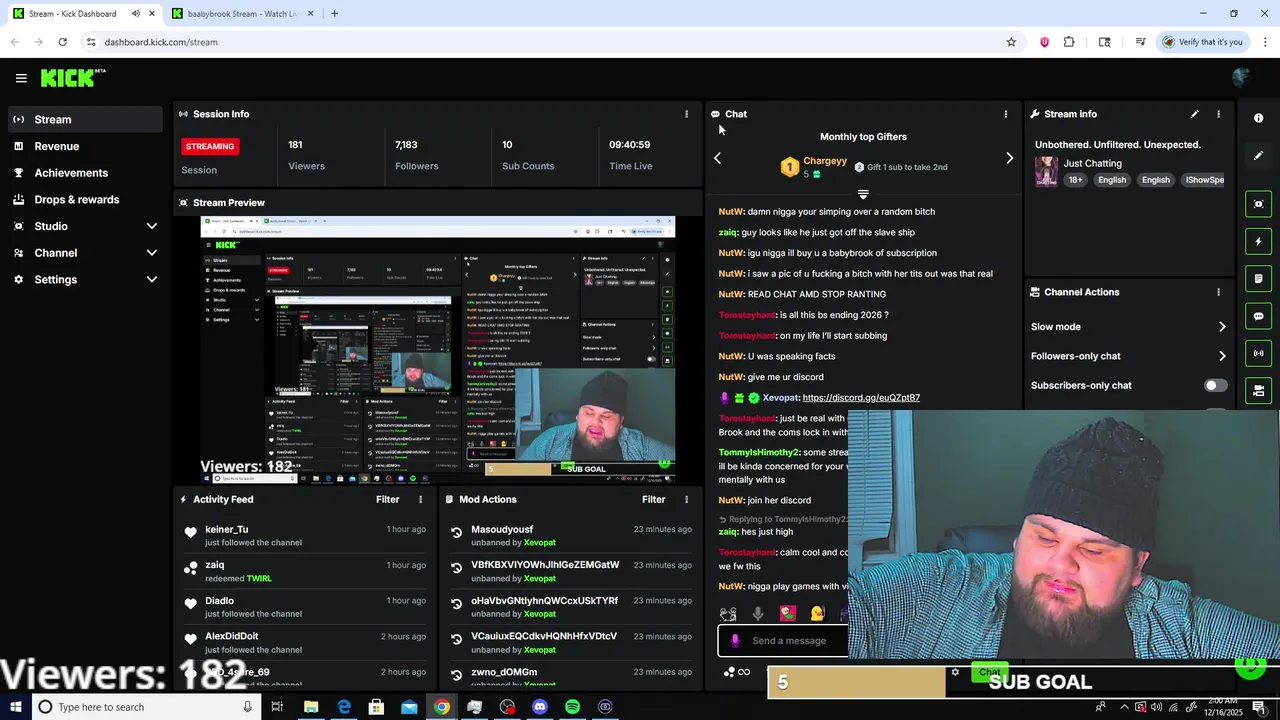The width and height of the screenshot is (1280, 720).
Task: Open Spotify from the taskbar
Action: coord(572,707)
